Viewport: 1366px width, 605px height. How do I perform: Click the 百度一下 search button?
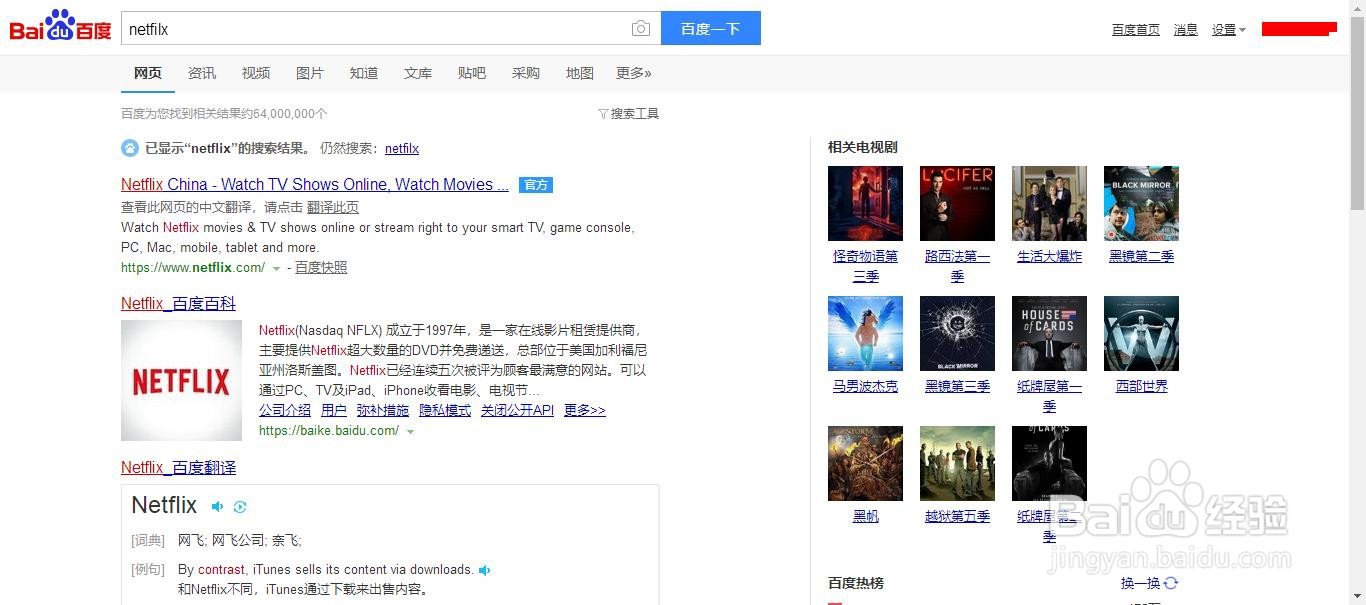click(711, 28)
